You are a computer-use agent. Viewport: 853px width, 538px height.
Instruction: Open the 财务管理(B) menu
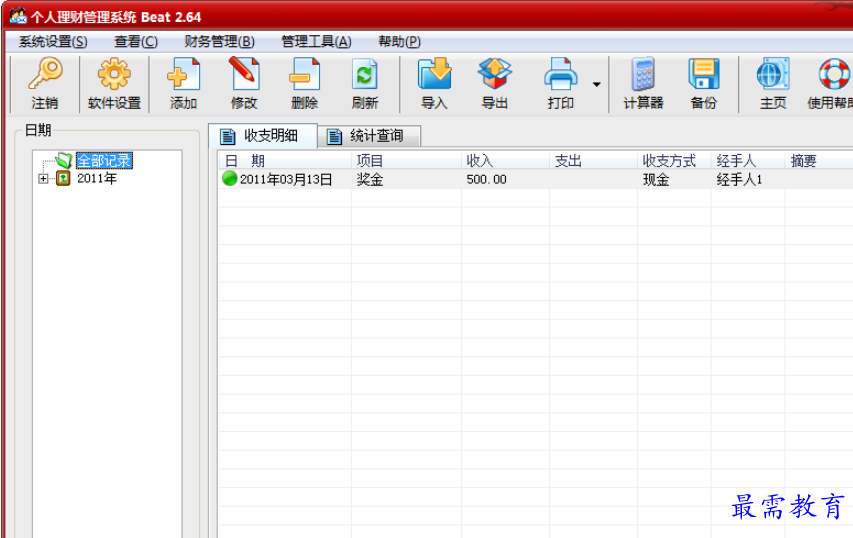point(219,42)
